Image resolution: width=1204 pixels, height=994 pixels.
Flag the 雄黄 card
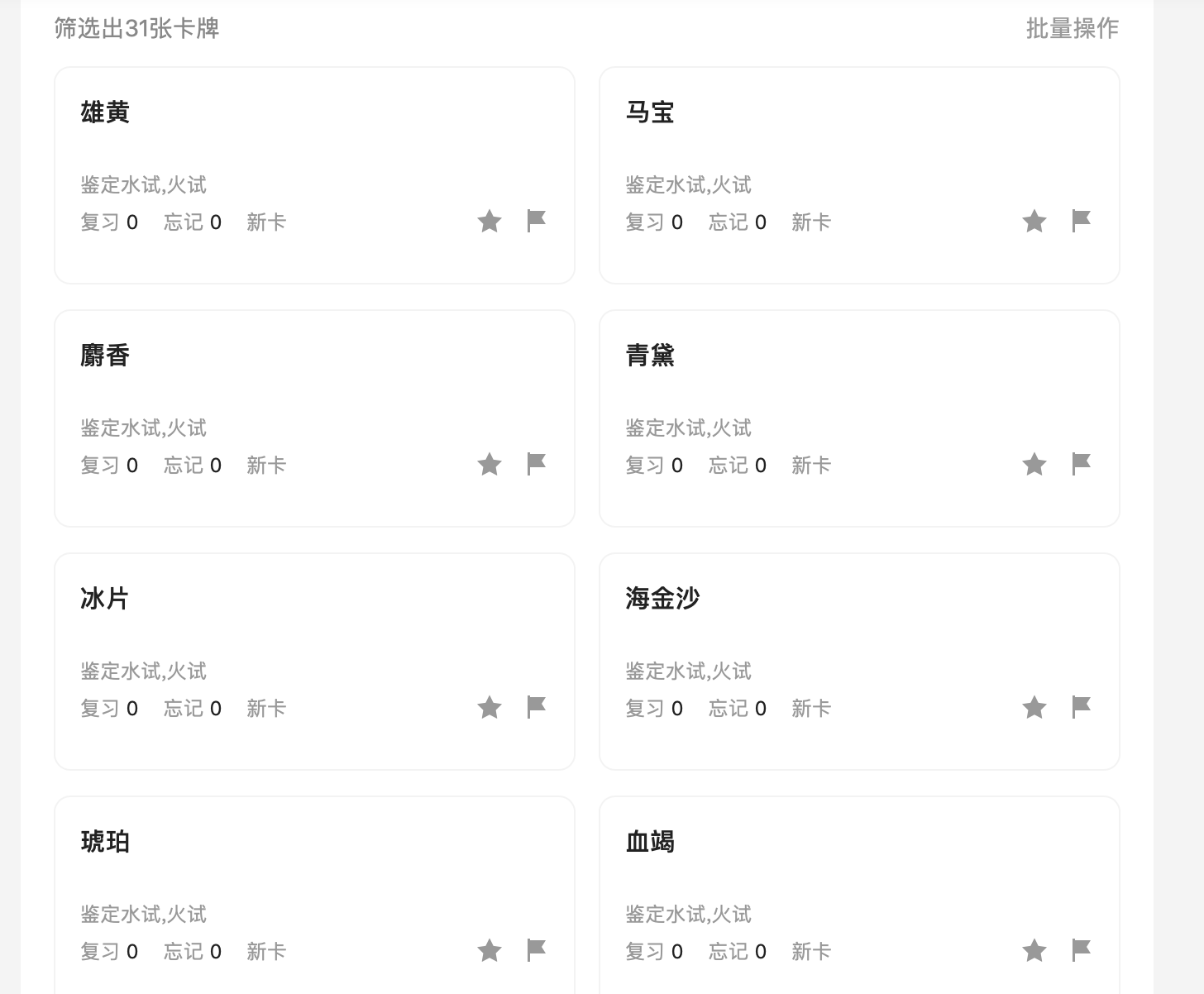click(537, 221)
